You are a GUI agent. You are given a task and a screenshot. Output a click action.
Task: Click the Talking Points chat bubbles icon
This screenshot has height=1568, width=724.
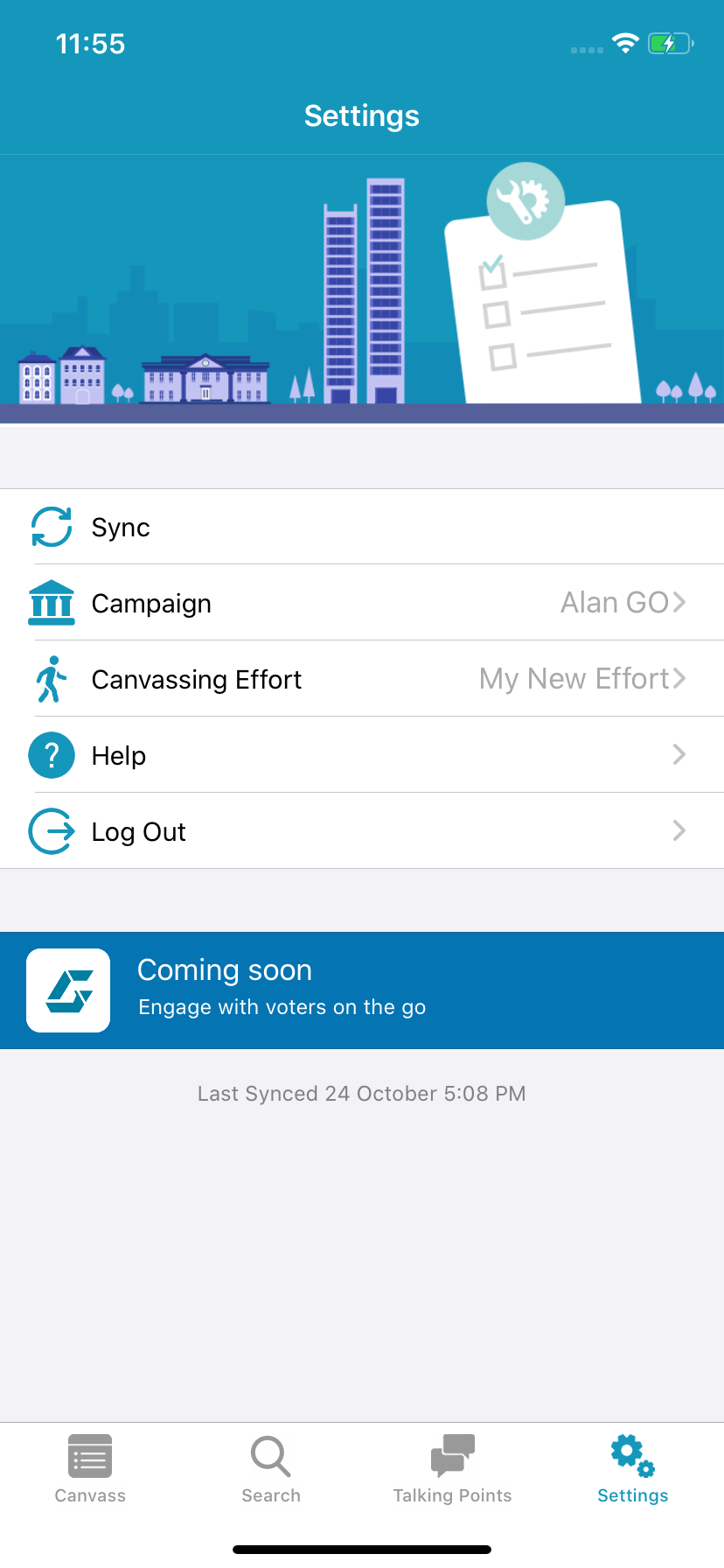click(x=451, y=1455)
